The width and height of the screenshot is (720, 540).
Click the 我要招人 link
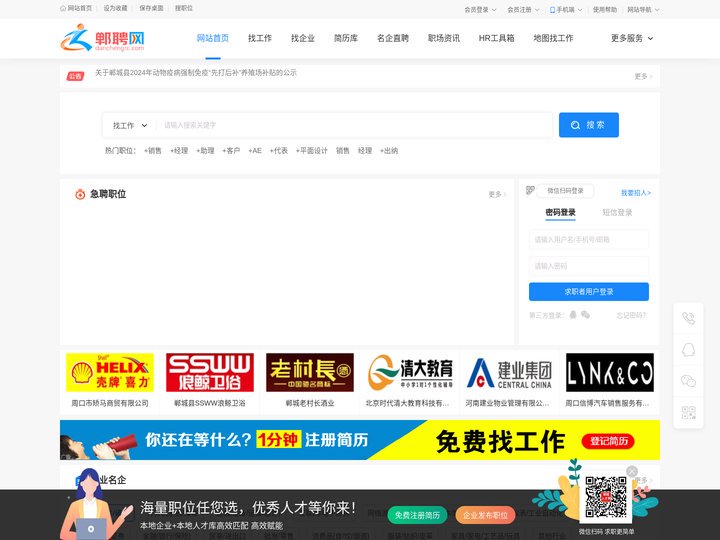tap(636, 193)
